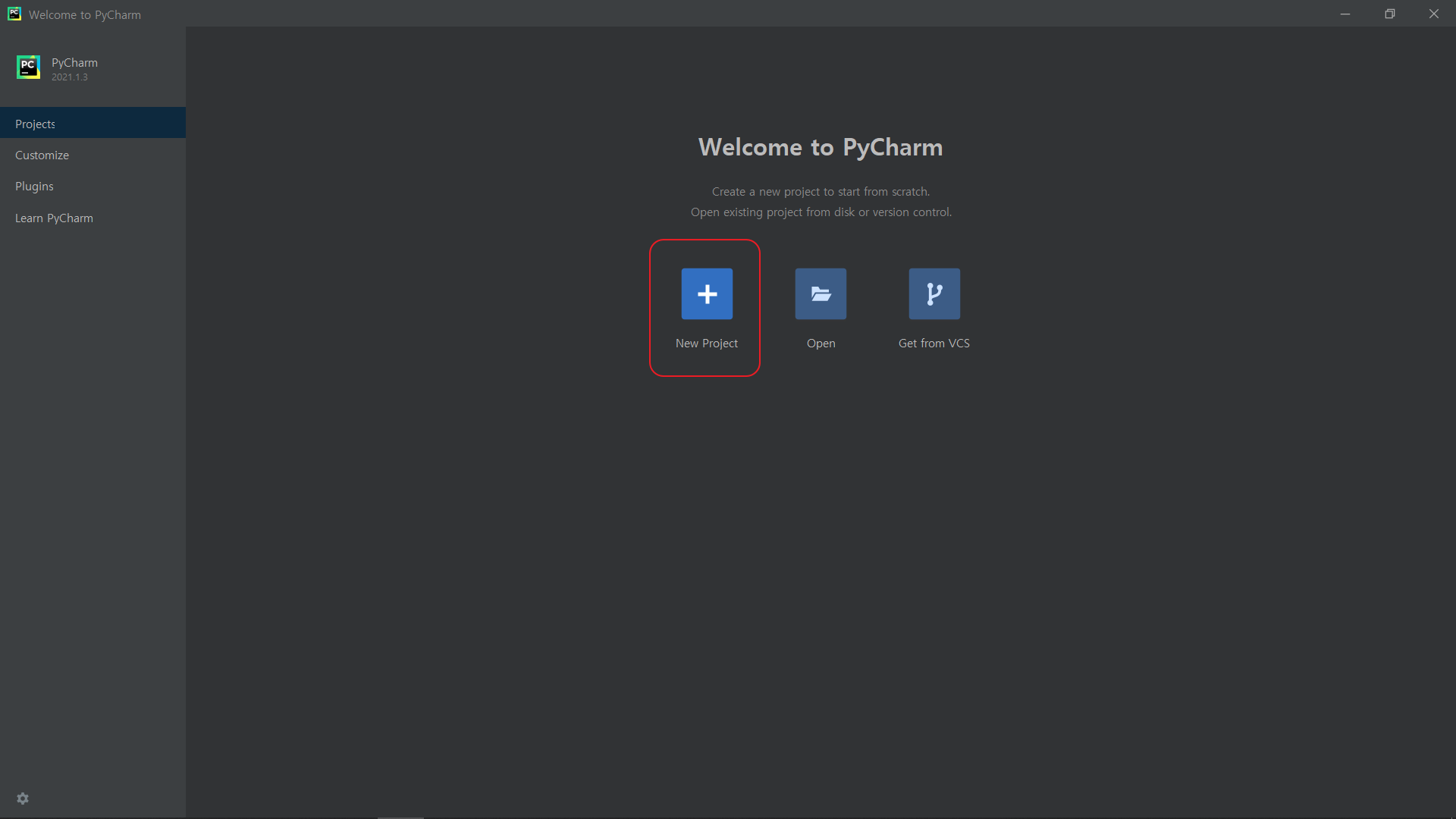Open settings via the gear icon
Screen dimensions: 1456x819
pos(23,799)
